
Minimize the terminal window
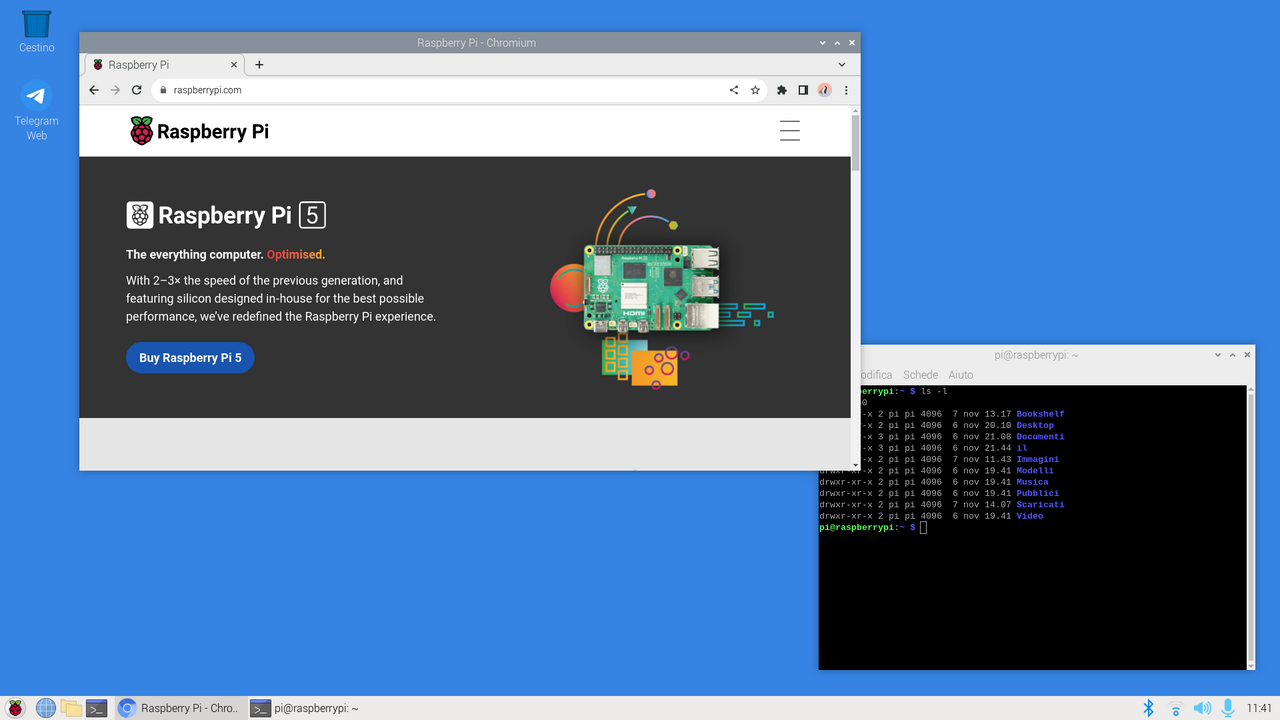(1218, 355)
